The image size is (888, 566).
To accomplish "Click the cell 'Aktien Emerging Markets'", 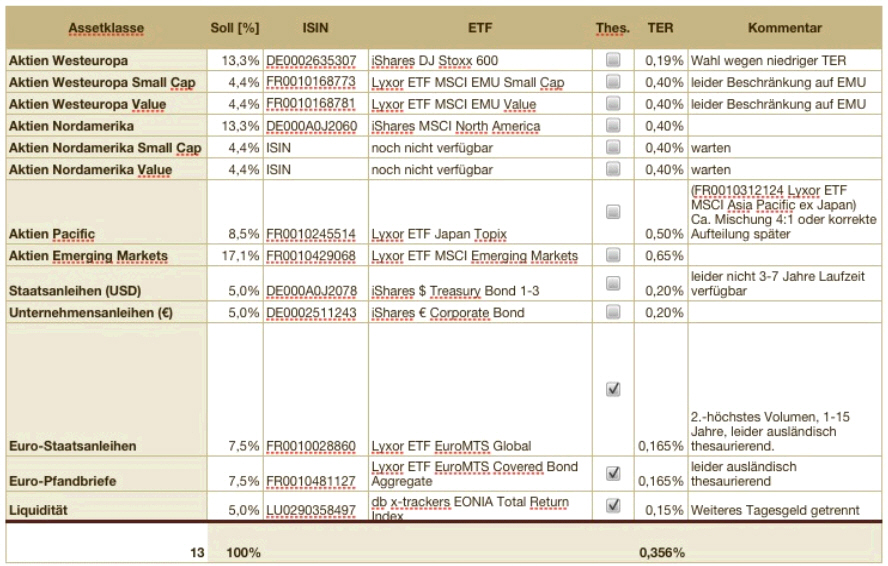I will coord(106,256).
